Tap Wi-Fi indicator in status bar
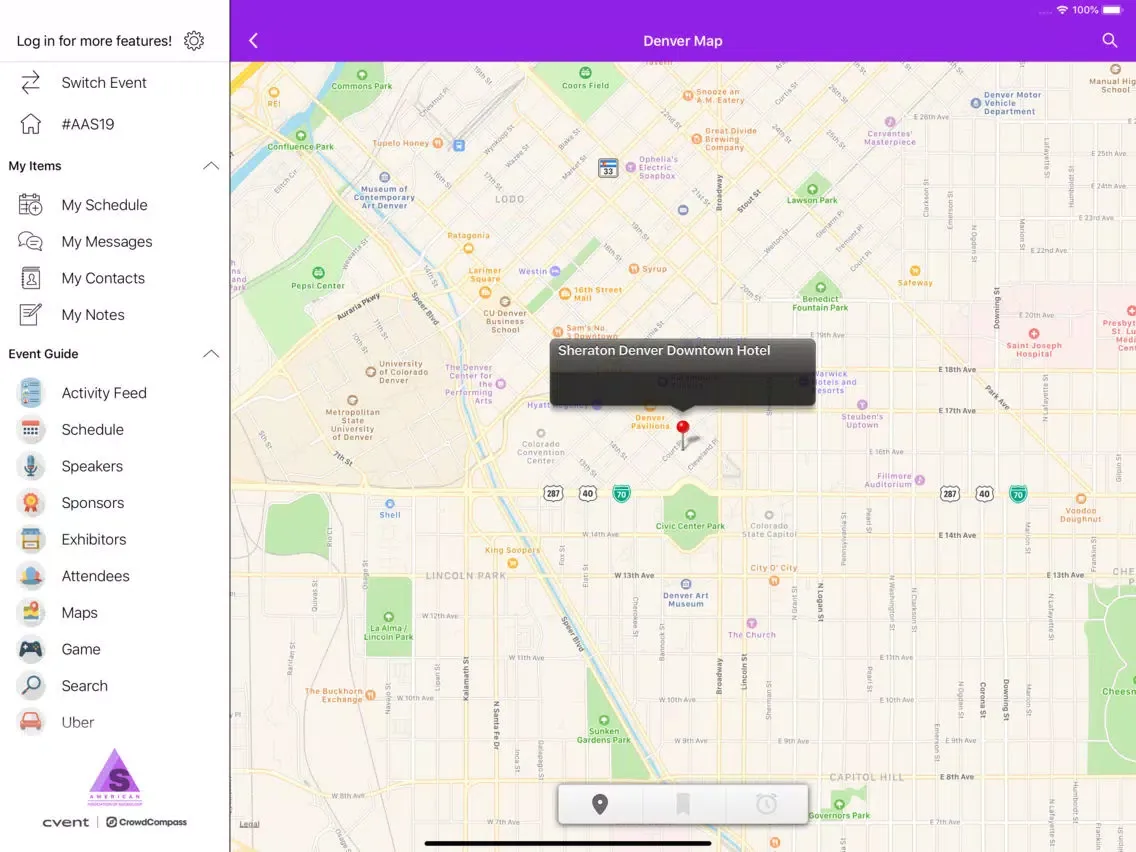Image resolution: width=1136 pixels, height=852 pixels. click(x=1062, y=10)
